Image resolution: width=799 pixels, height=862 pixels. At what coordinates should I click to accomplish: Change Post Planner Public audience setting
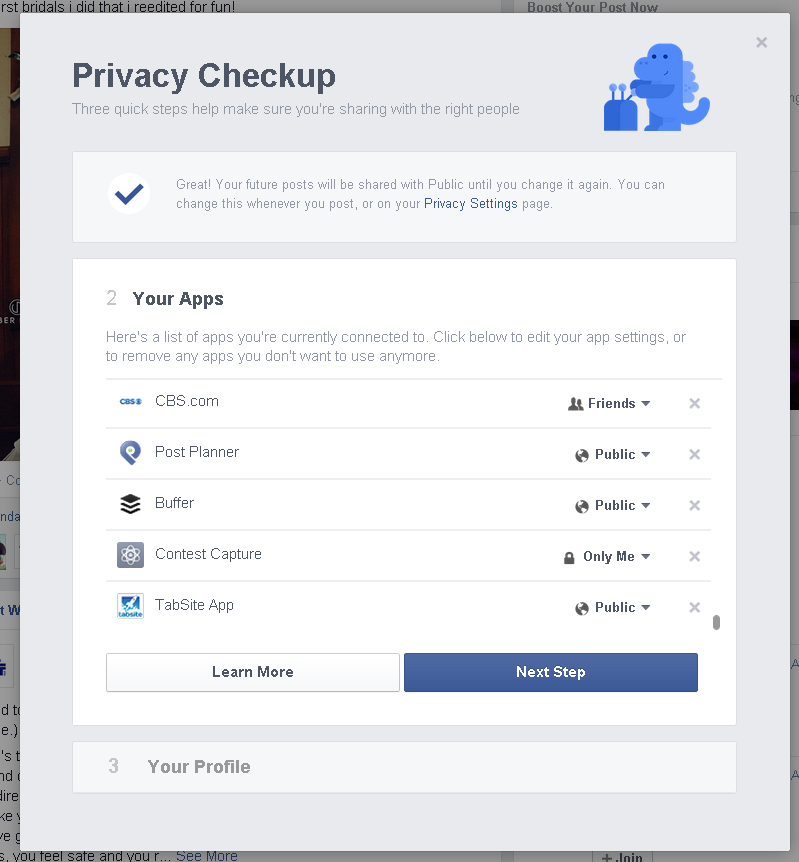[x=613, y=455]
